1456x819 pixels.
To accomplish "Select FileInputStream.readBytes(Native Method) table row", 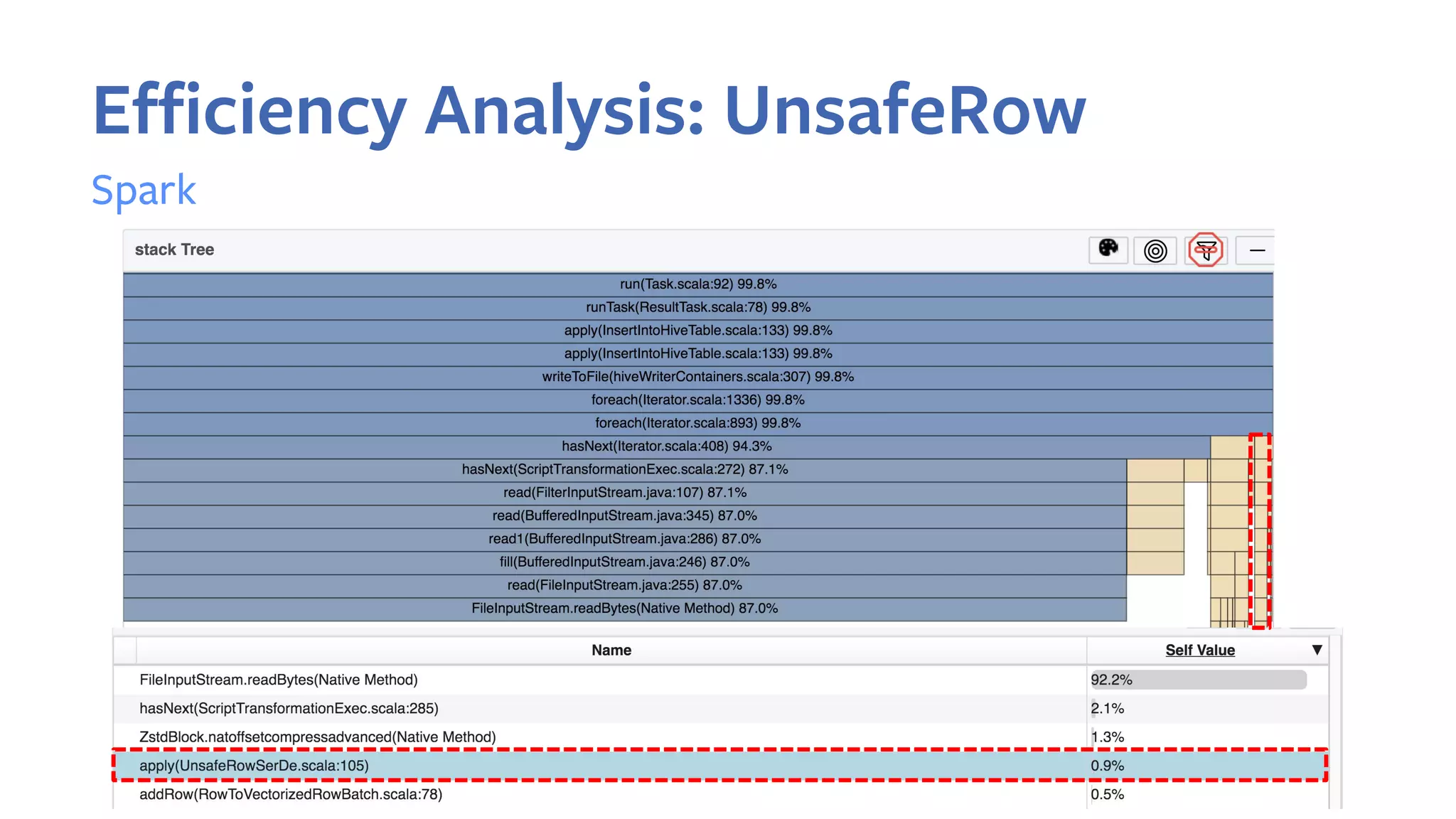I will [721, 680].
